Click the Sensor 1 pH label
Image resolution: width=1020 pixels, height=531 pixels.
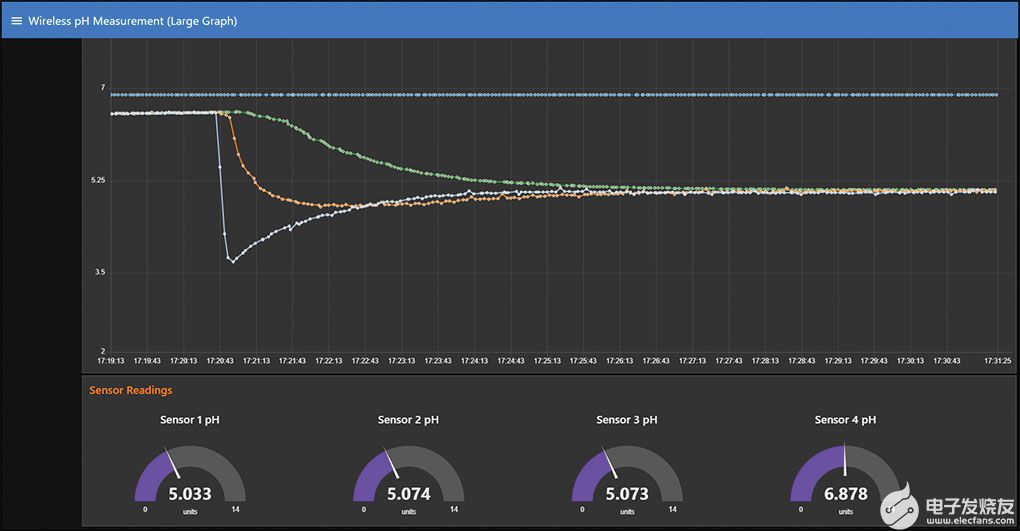pyautogui.click(x=190, y=420)
